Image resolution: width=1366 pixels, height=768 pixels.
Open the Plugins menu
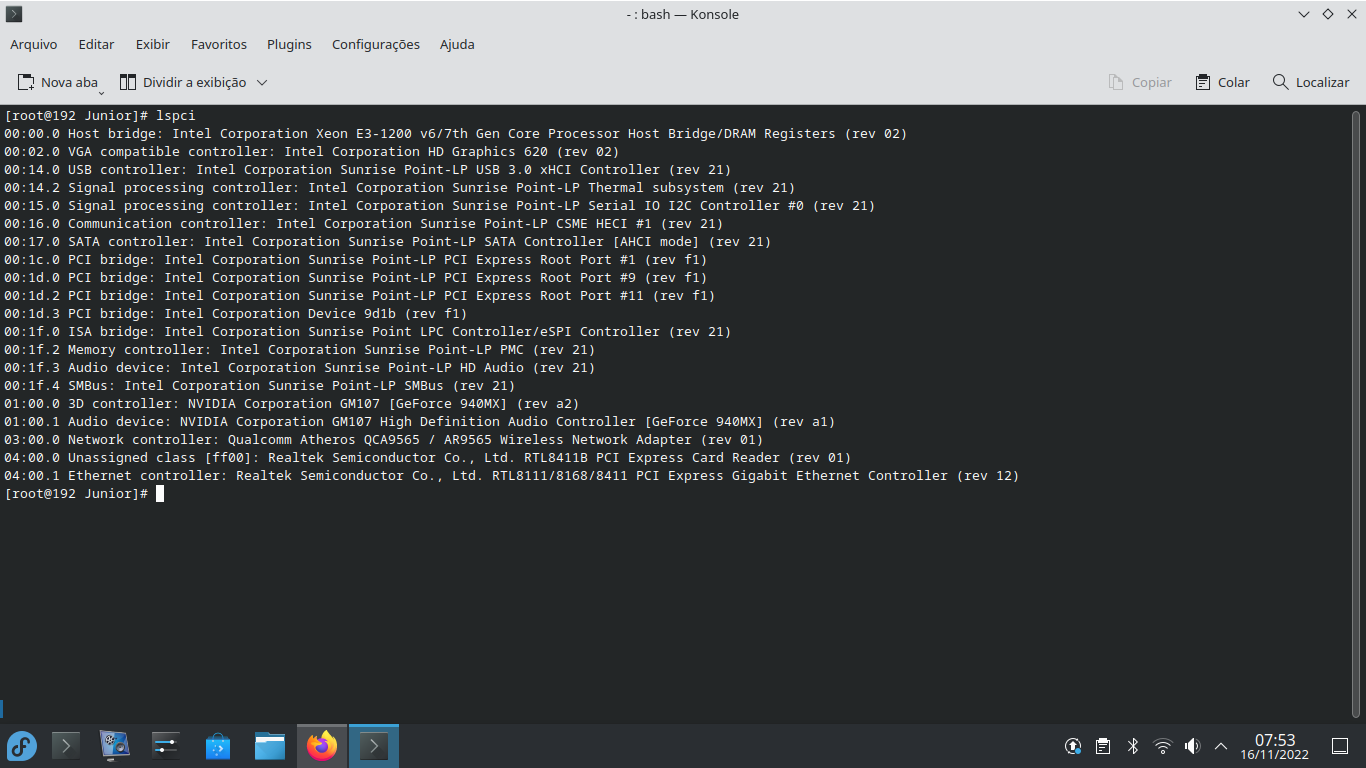pyautogui.click(x=289, y=44)
